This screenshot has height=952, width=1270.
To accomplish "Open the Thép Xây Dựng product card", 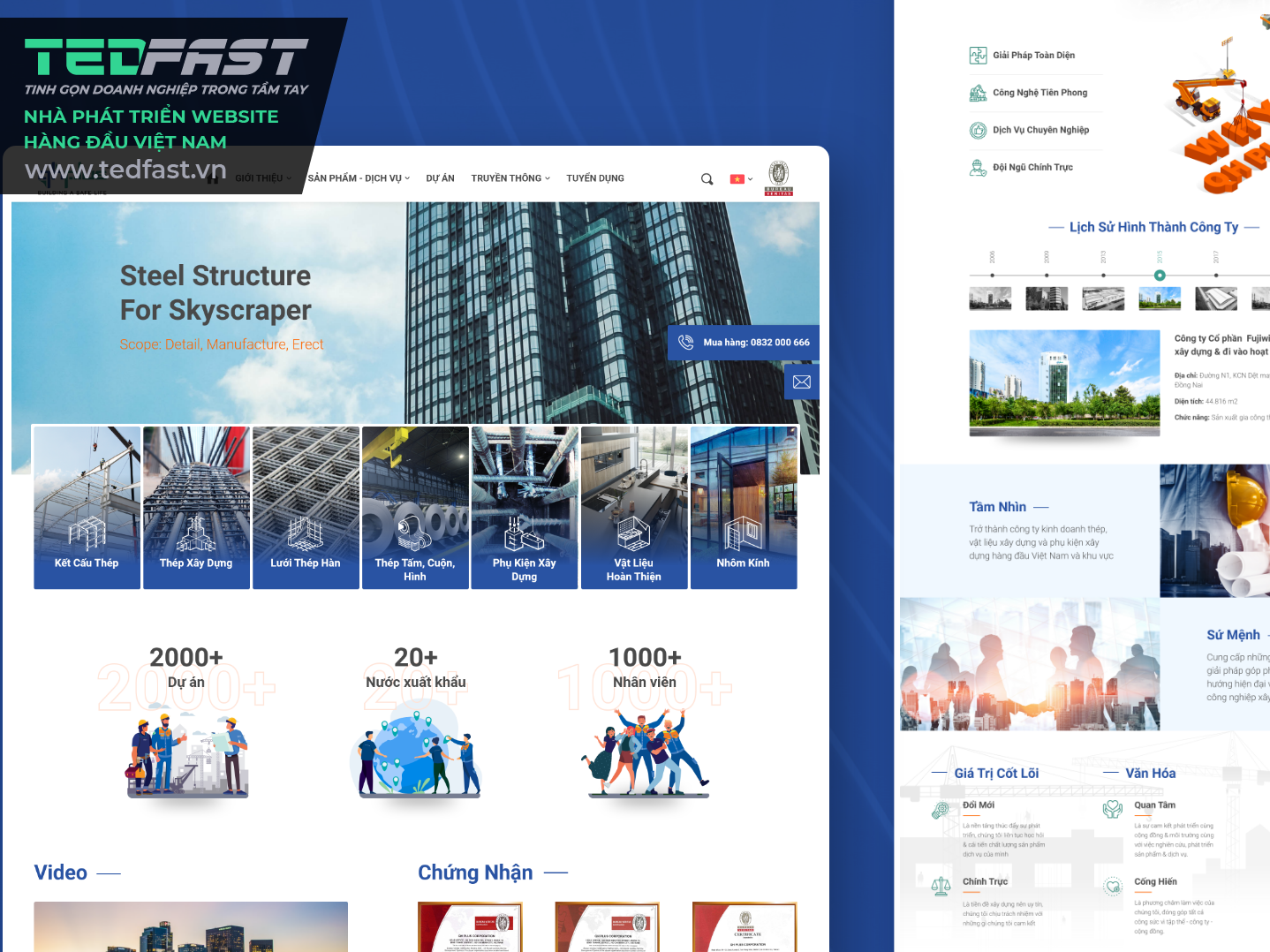I will pyautogui.click(x=196, y=508).
